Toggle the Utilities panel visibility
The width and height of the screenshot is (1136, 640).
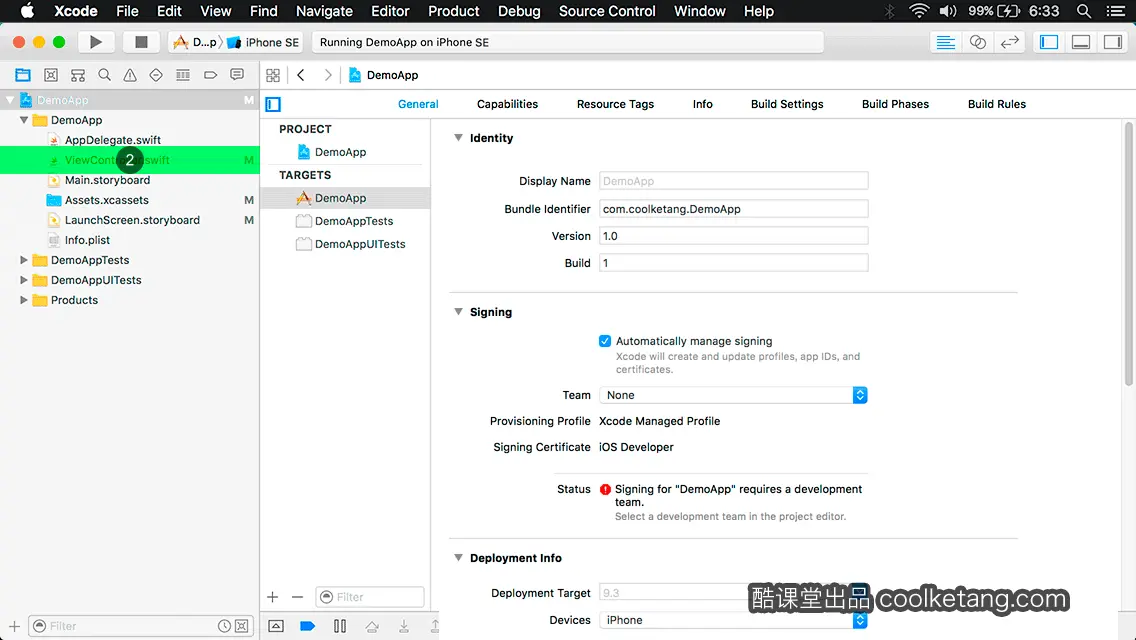point(1113,42)
